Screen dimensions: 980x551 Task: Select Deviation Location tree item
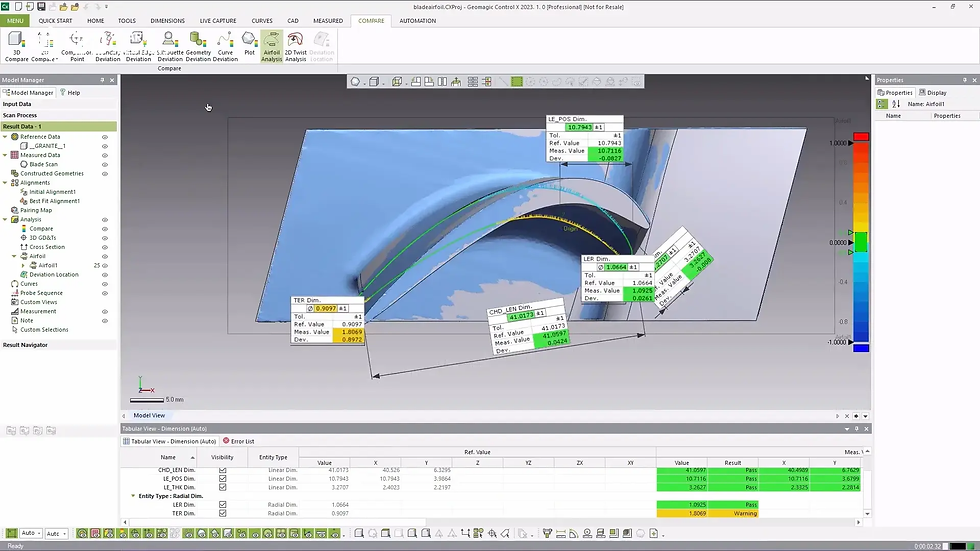[x=54, y=274]
